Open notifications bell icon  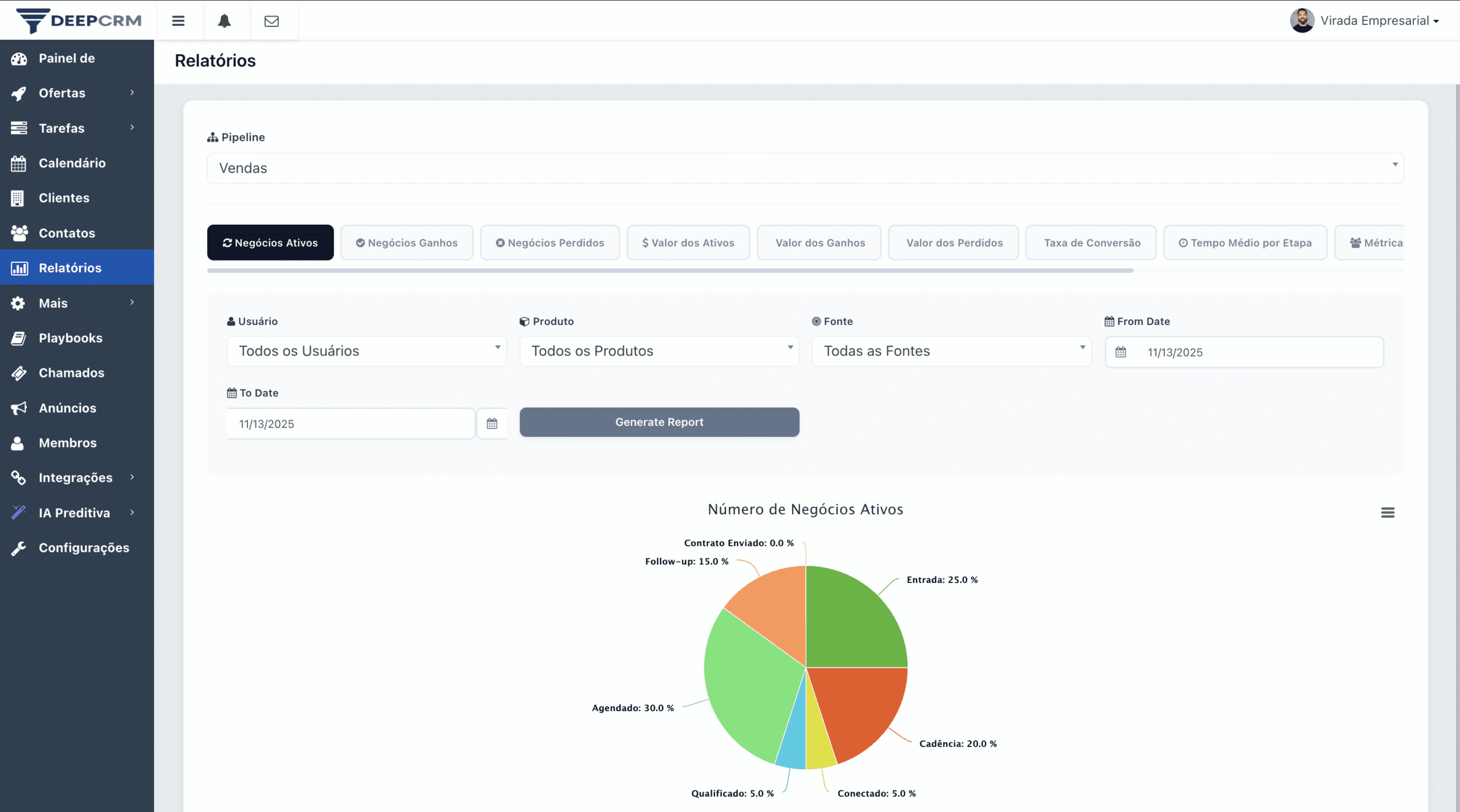click(x=224, y=21)
